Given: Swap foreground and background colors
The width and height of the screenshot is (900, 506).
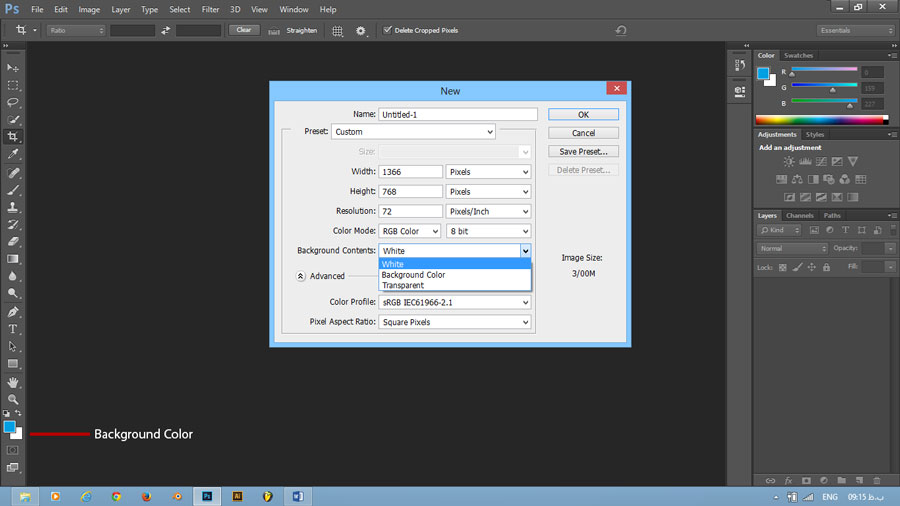Looking at the screenshot, I should (x=18, y=413).
